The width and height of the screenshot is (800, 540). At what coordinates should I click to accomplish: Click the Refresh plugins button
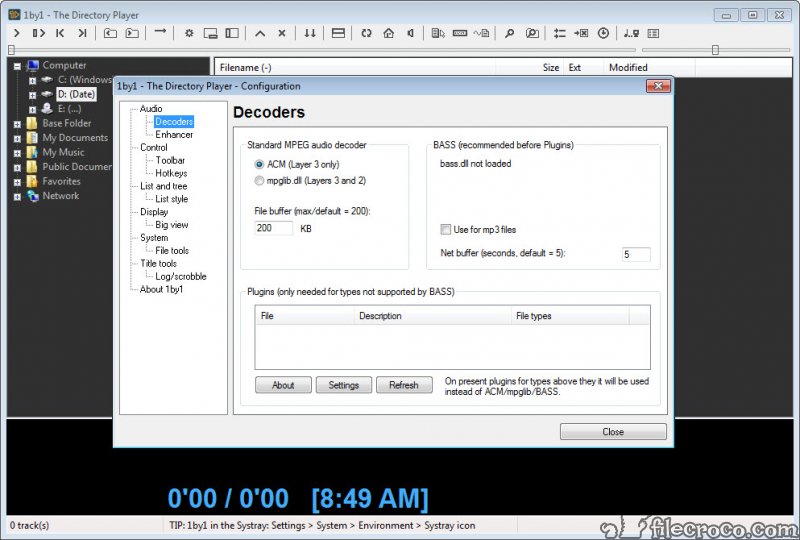(x=404, y=385)
